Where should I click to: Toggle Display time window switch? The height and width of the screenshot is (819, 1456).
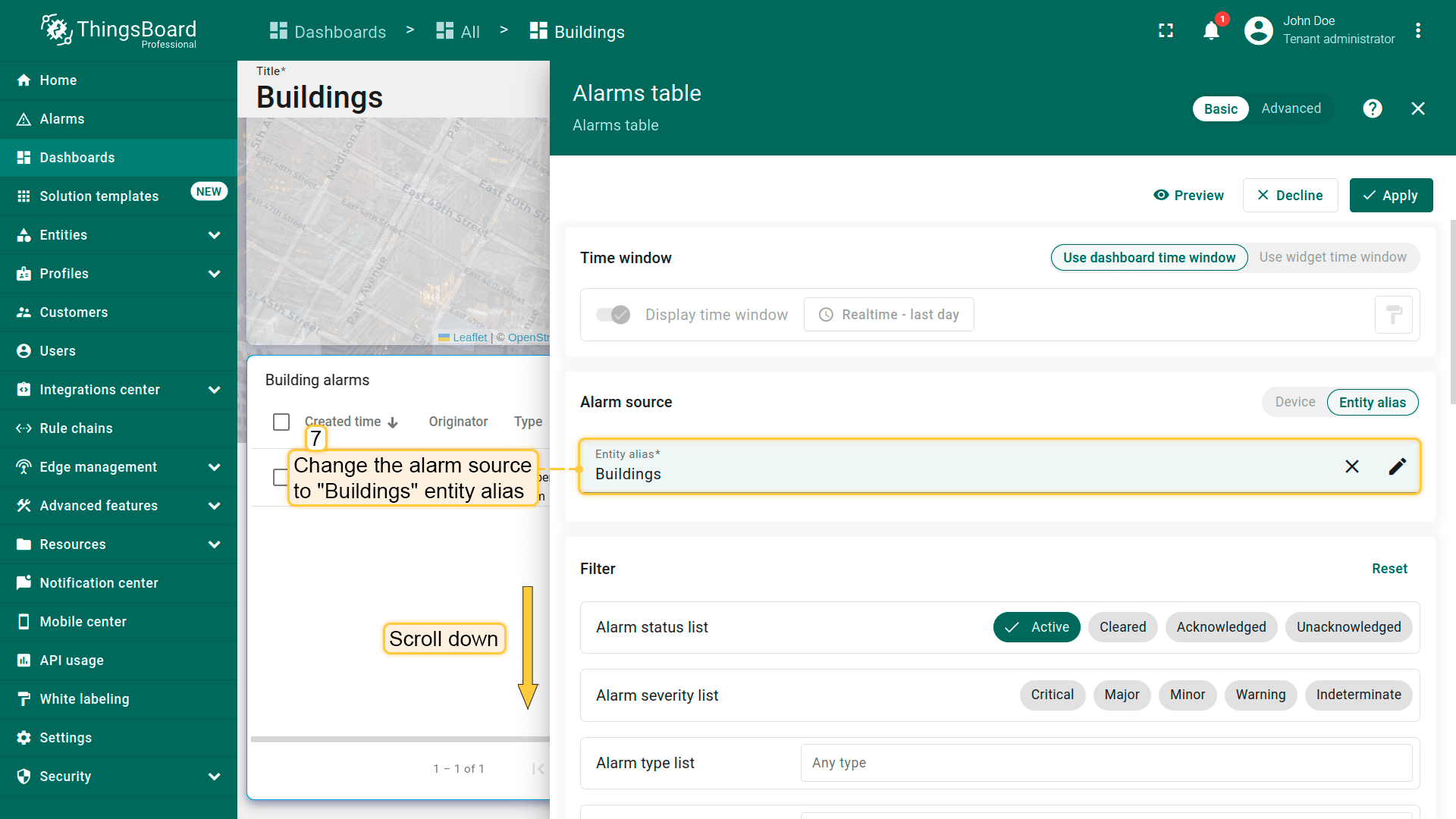[613, 315]
